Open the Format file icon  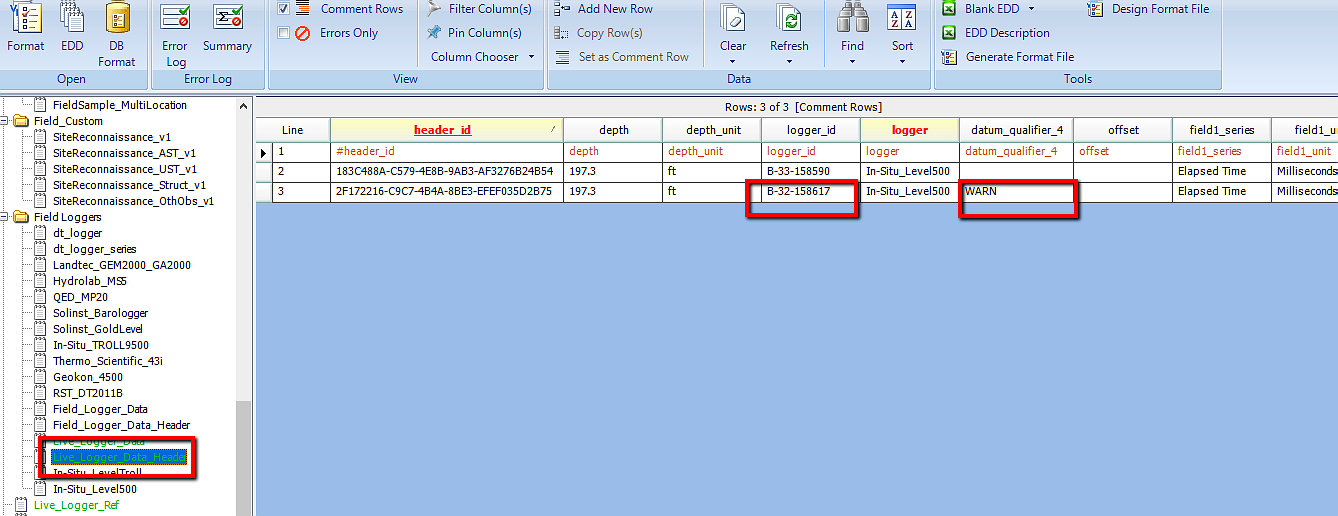pyautogui.click(x=25, y=27)
